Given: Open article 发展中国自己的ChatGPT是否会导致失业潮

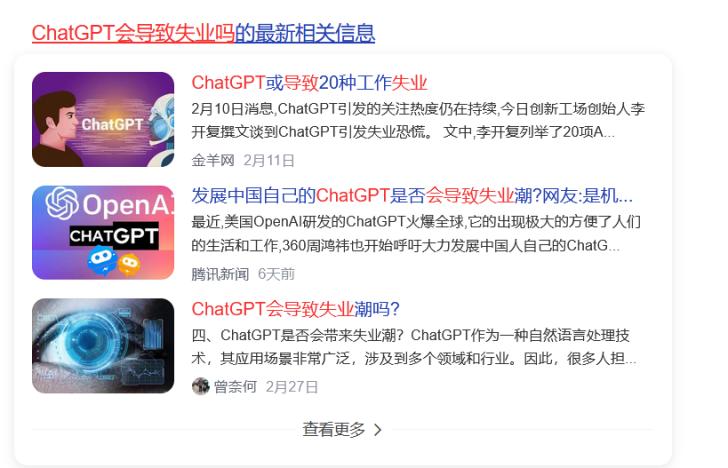Looking at the screenshot, I should (412, 195).
